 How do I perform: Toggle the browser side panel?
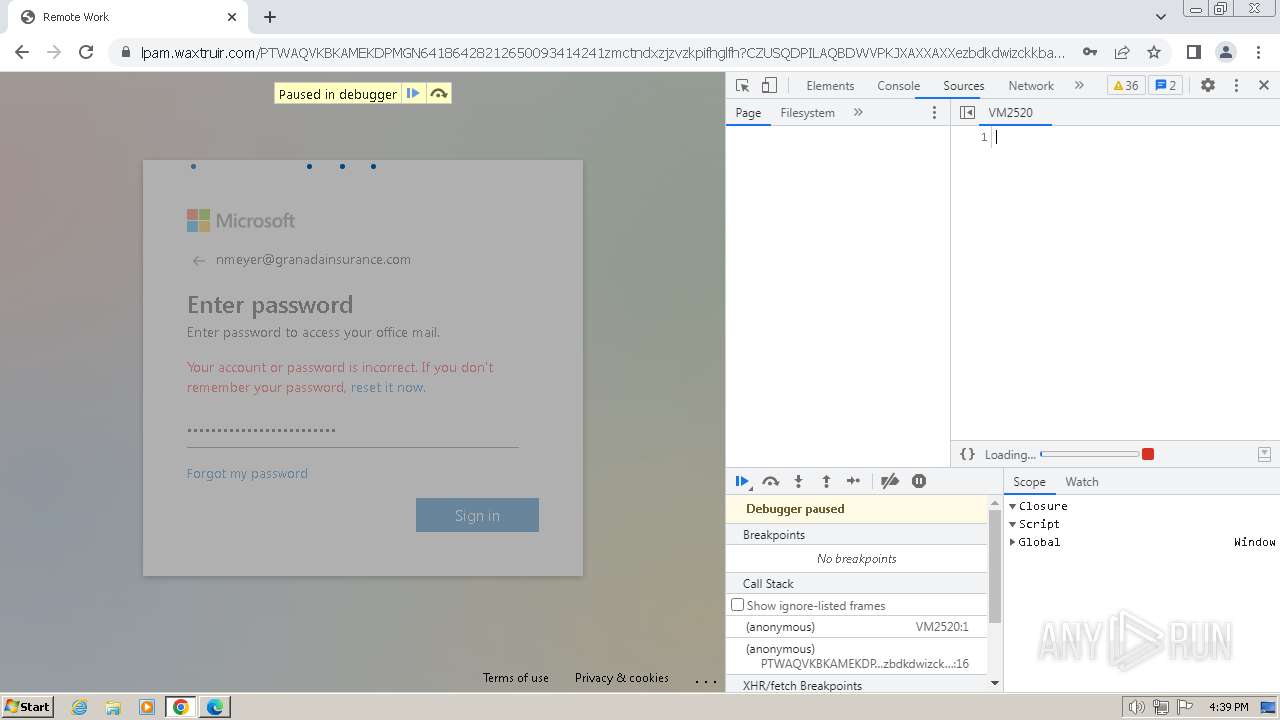1193,52
